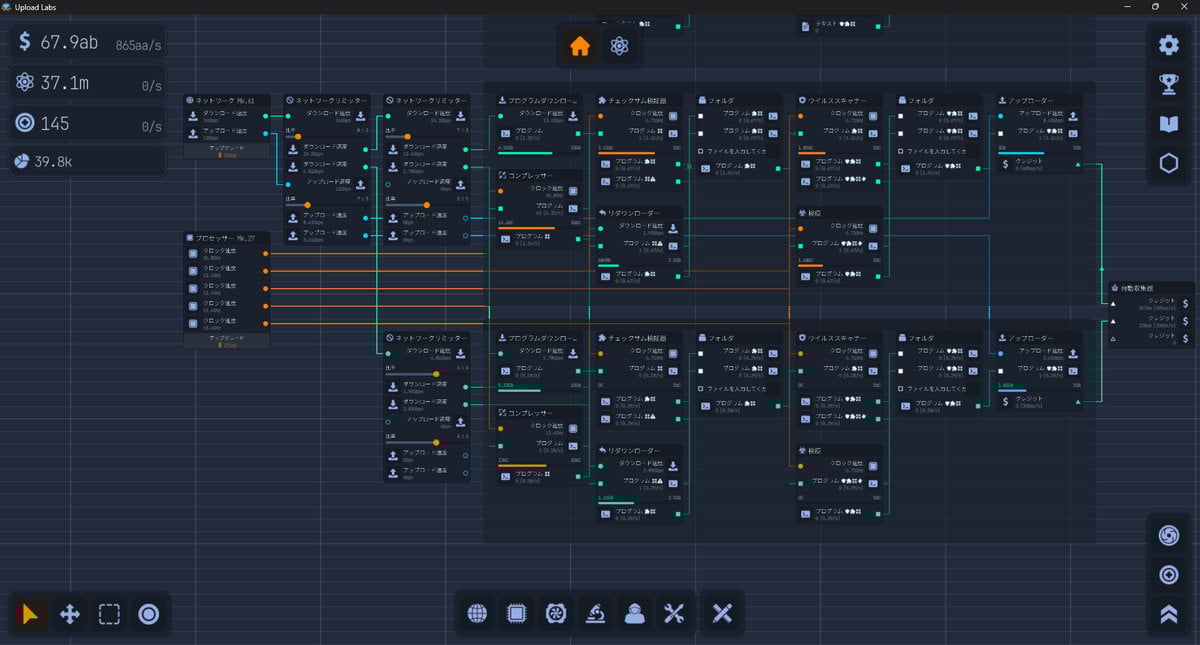Click アップグレード button on ネットワーク Mk.61 node
This screenshot has width=1200, height=645.
point(227,151)
